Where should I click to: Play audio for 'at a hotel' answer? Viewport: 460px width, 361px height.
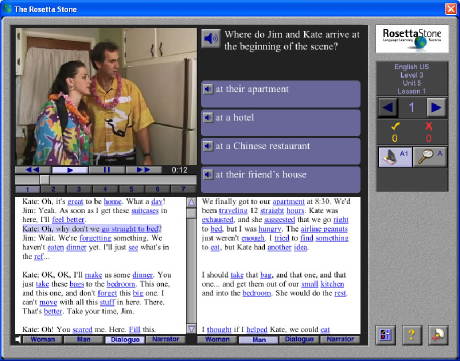click(x=208, y=117)
